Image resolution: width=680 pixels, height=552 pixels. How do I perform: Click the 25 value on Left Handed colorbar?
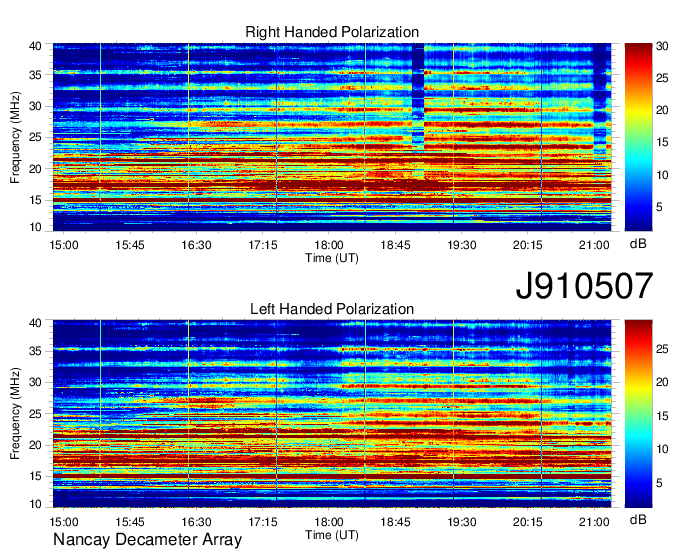(x=662, y=349)
